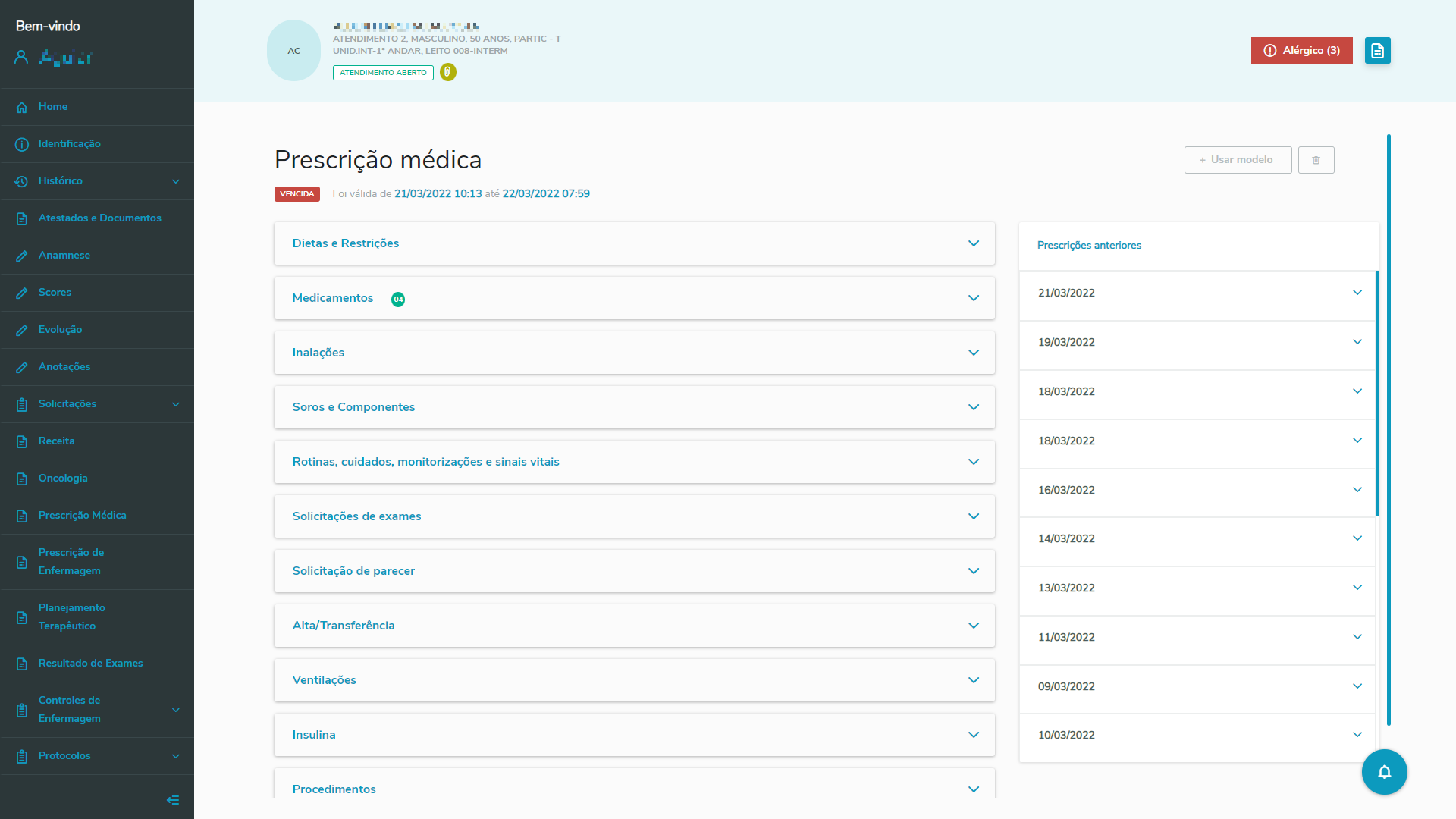Expand the Solicitações sidebar submenu
The image size is (1456, 819).
tap(176, 404)
